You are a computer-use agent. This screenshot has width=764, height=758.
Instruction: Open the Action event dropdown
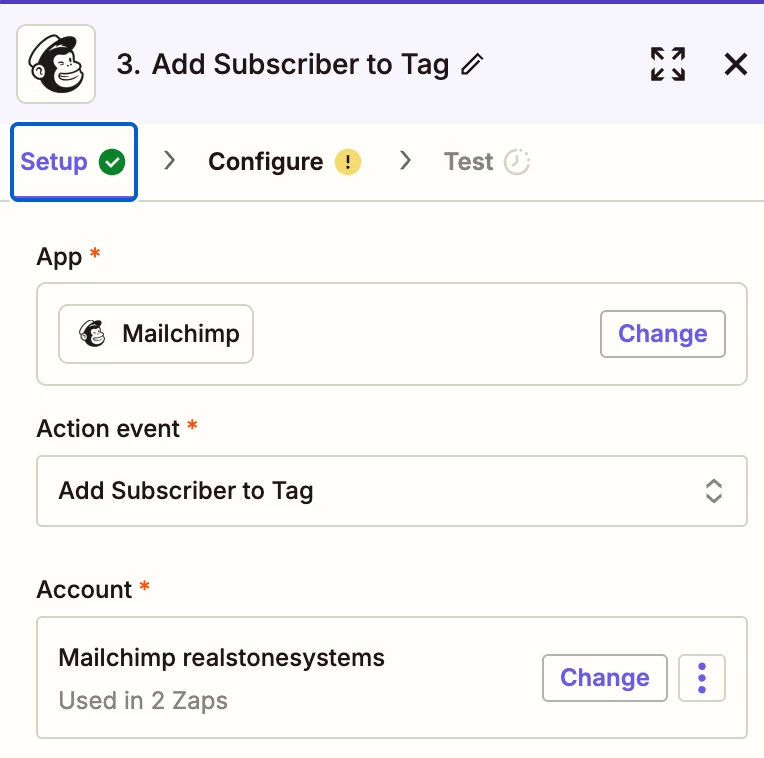click(x=391, y=491)
